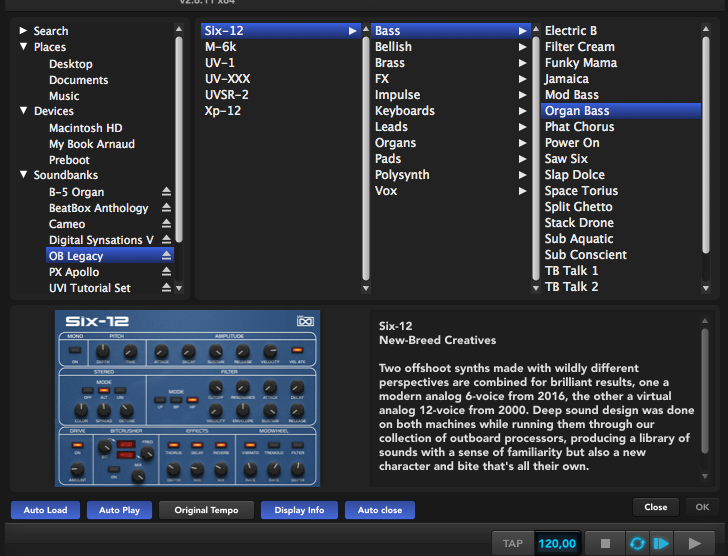Click the preset list scroll down arrow
728x556 pixels.
[x=706, y=288]
